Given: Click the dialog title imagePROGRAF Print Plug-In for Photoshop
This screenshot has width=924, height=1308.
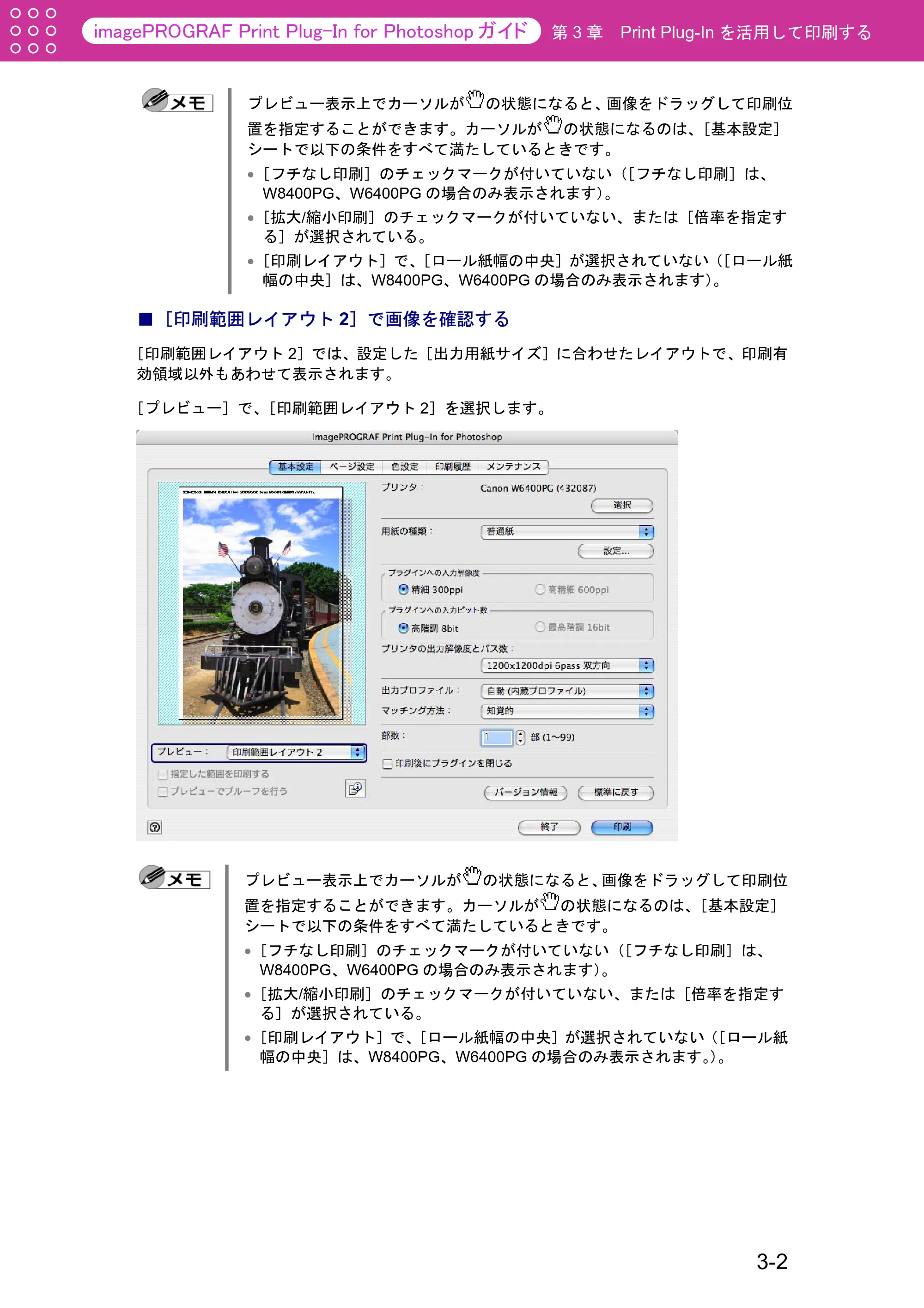Looking at the screenshot, I should 407,437.
